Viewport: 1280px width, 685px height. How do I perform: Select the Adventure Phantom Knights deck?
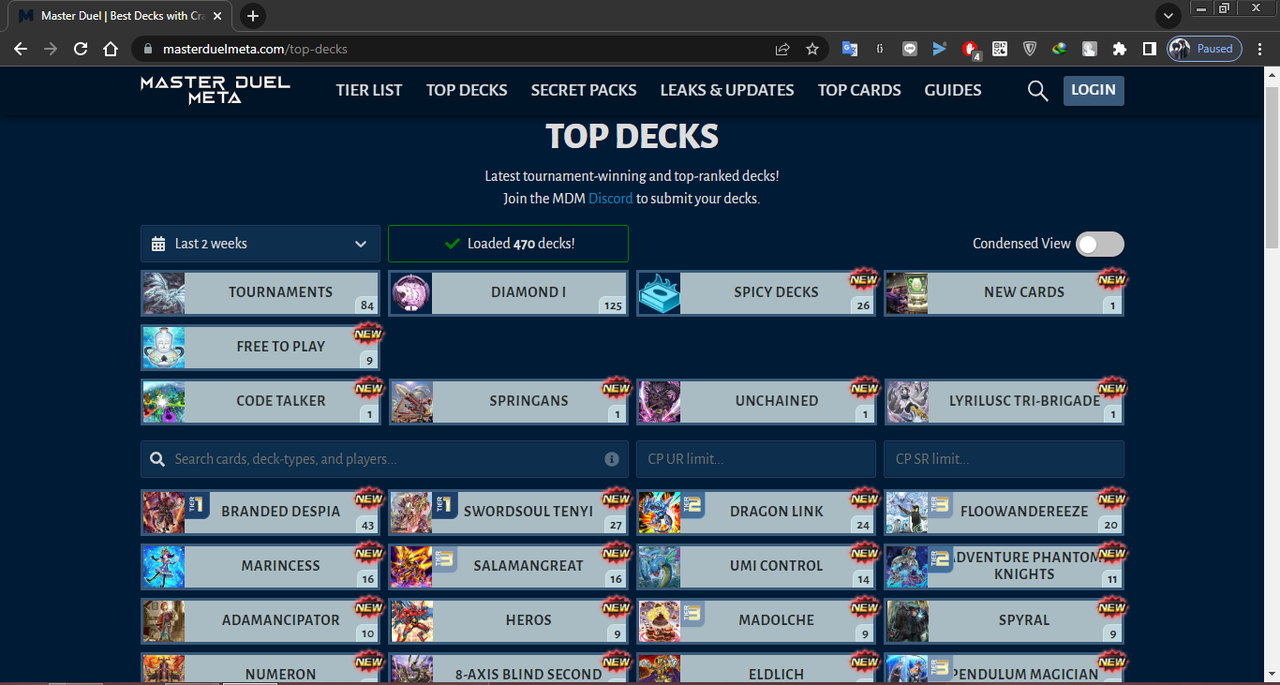(1004, 566)
